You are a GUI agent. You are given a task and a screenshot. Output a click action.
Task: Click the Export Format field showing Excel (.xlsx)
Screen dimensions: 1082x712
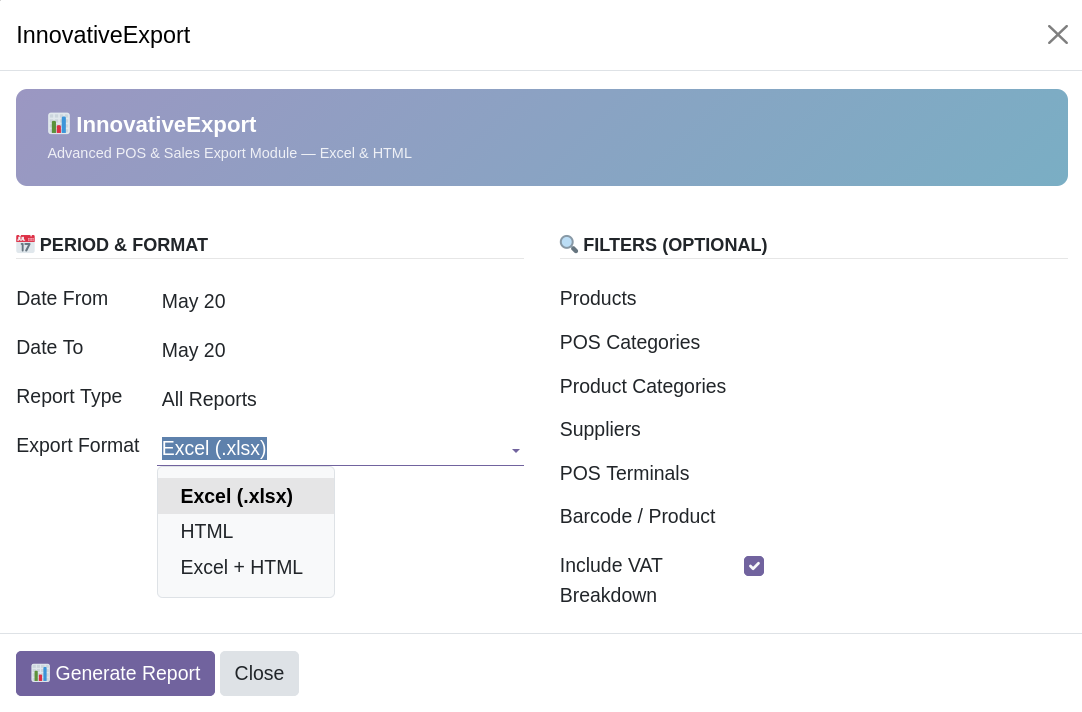tap(340, 448)
